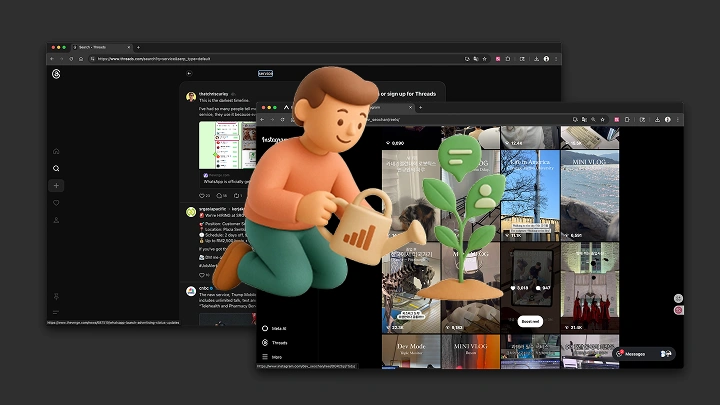This screenshot has height=405, width=720.
Task: Click the pink floating icon at Instagram right edge
Action: (x=678, y=310)
